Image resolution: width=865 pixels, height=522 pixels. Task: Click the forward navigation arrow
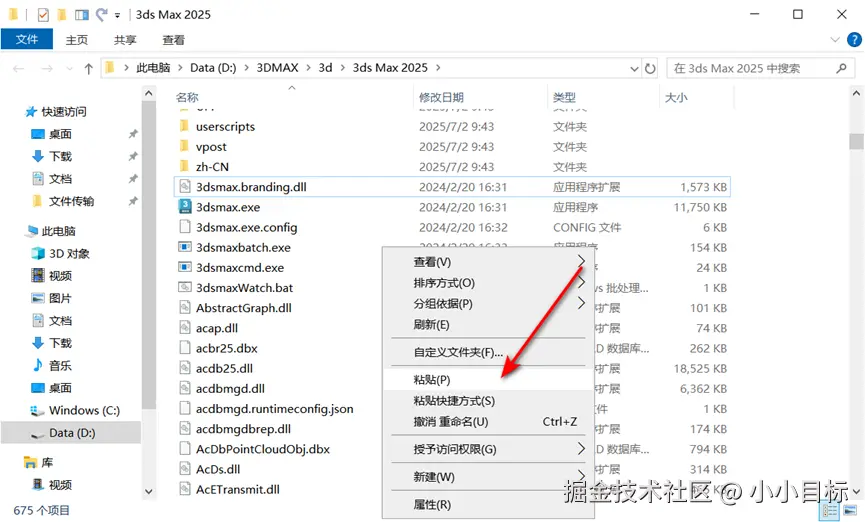pyautogui.click(x=47, y=68)
